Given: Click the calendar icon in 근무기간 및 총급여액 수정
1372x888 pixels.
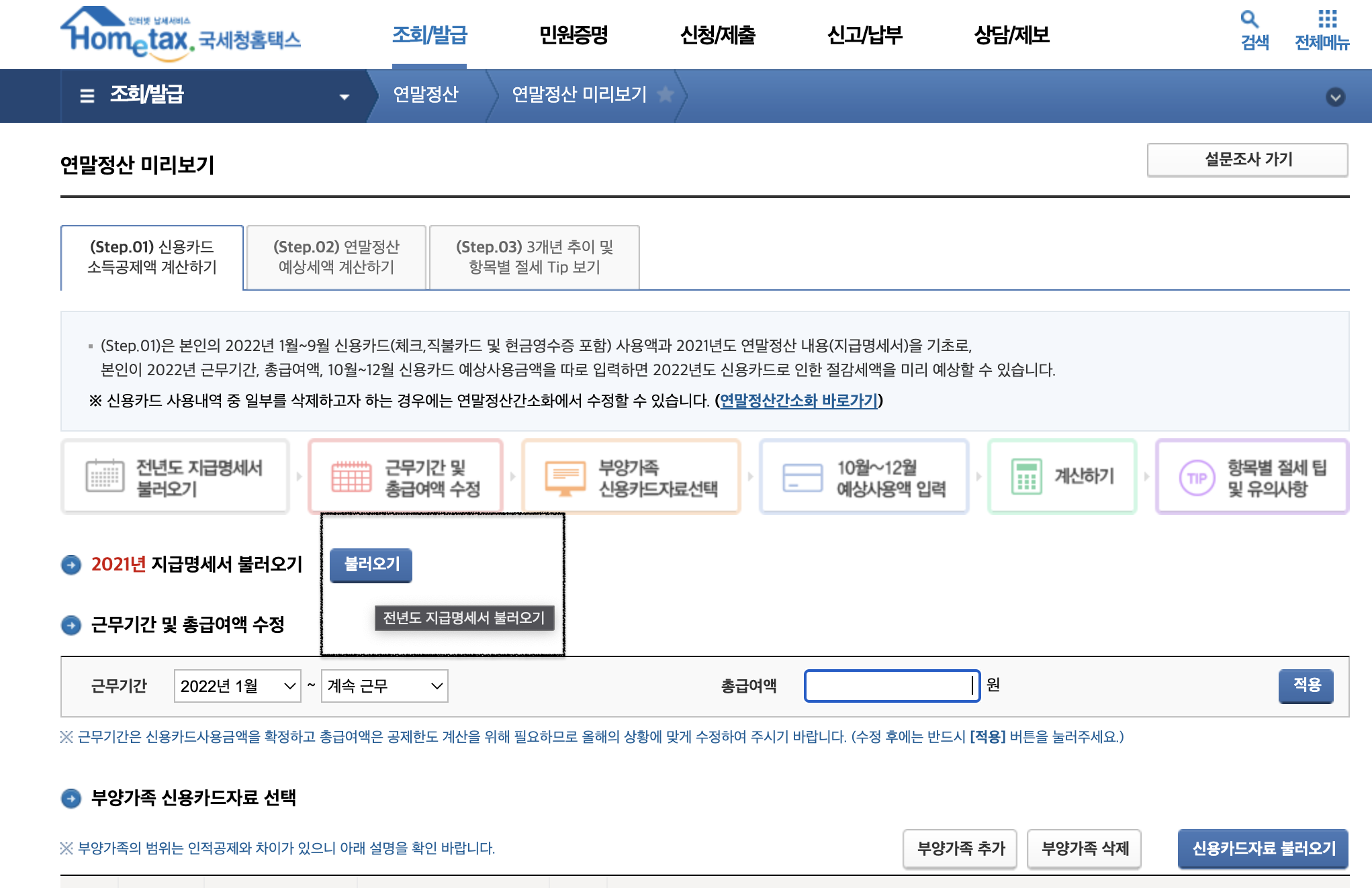Looking at the screenshot, I should [x=351, y=477].
